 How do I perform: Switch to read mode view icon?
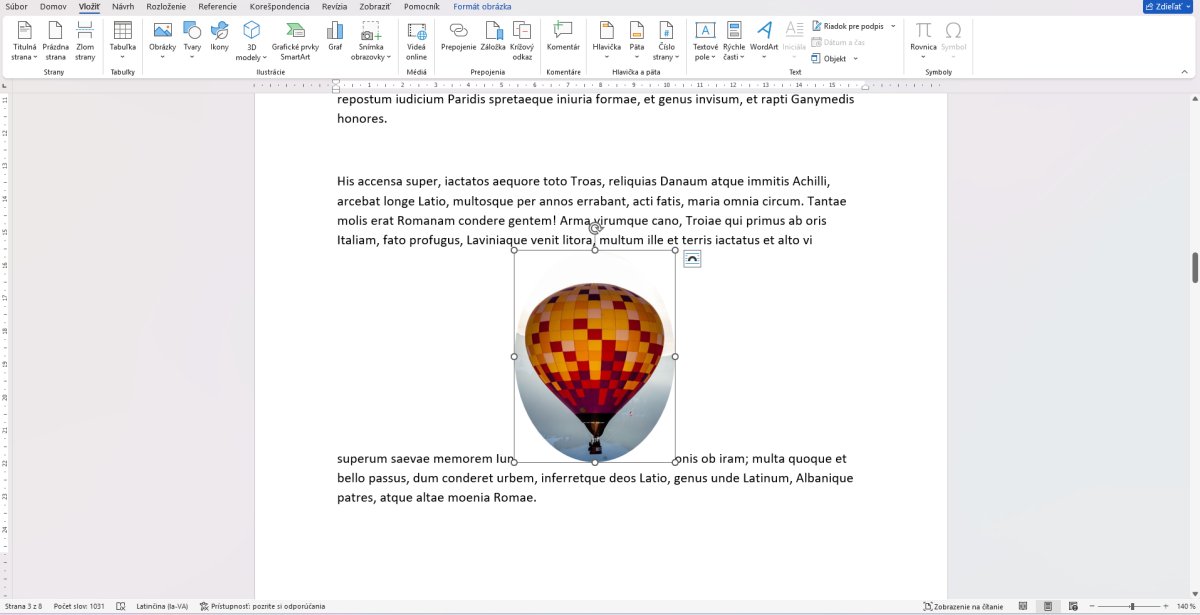click(x=1023, y=606)
